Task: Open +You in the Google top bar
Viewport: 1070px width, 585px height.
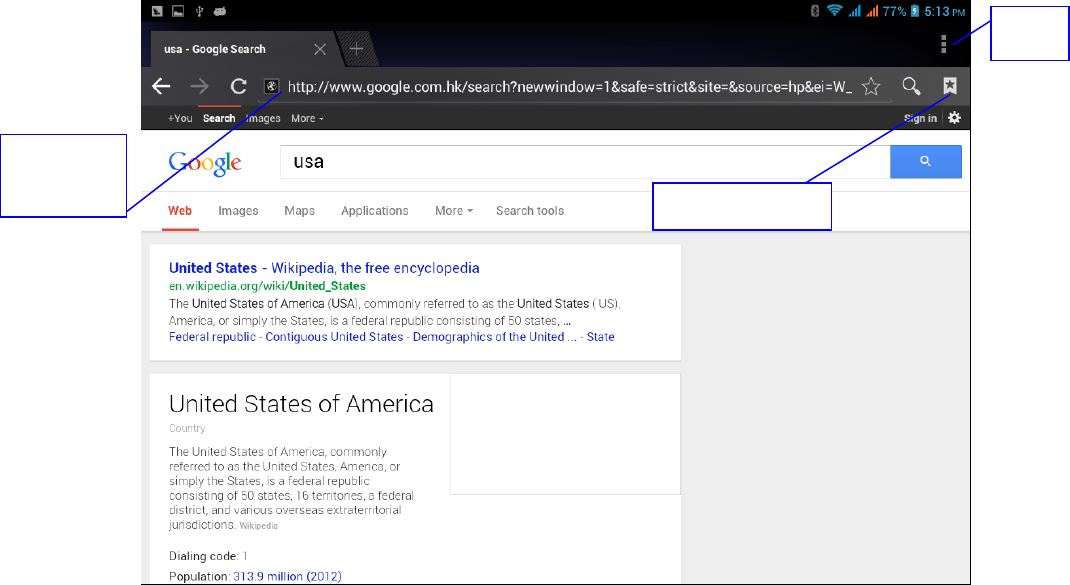Action: pyautogui.click(x=180, y=118)
